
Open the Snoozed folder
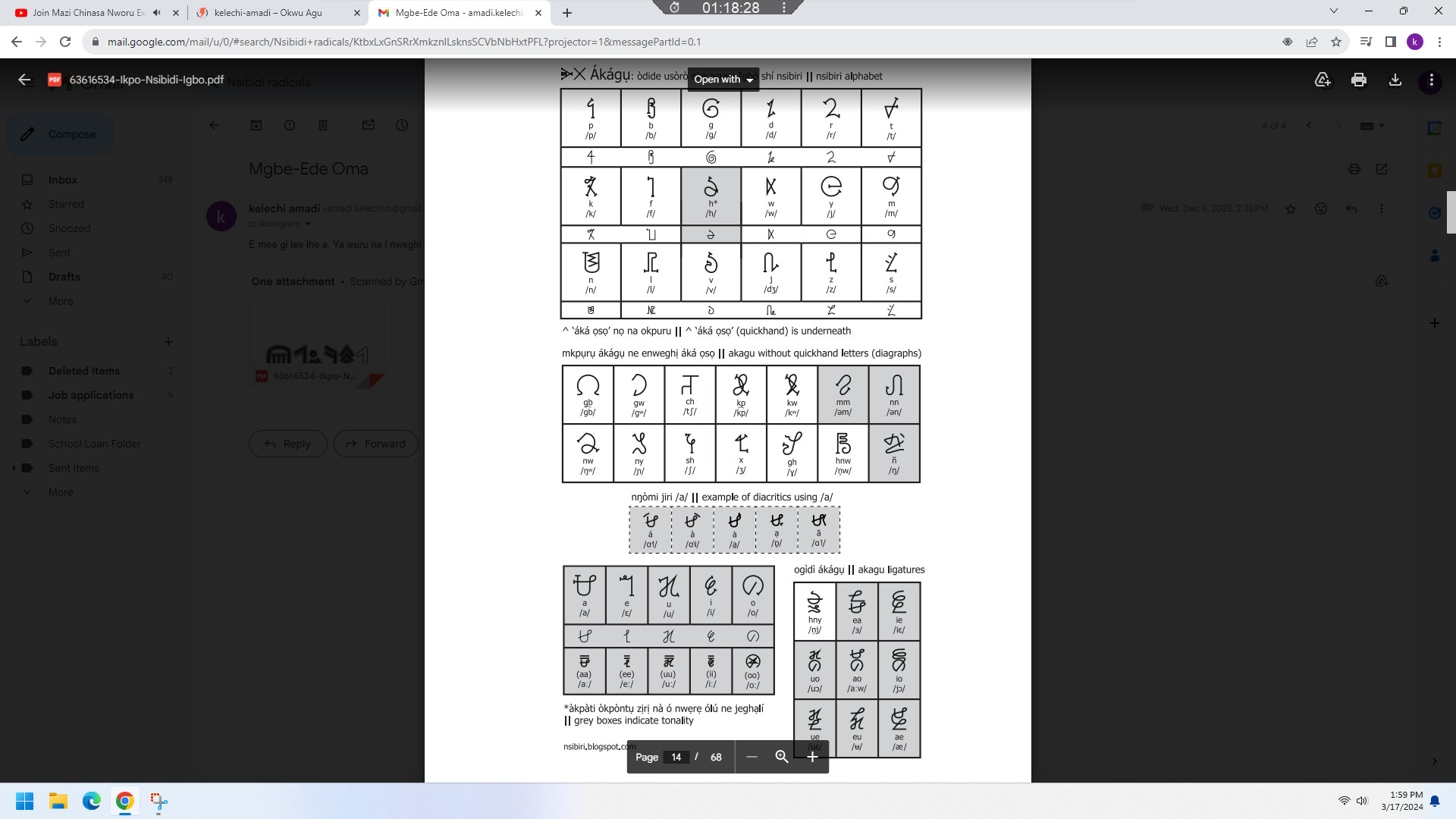69,228
